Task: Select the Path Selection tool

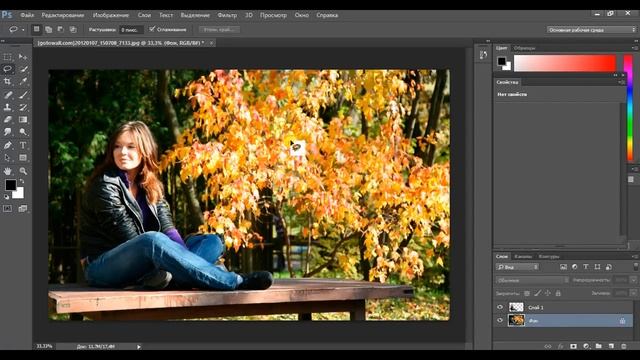Action: tap(7, 158)
